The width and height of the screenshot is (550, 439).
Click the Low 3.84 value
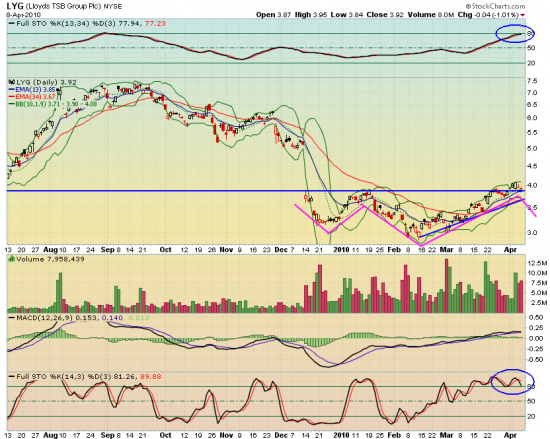[347, 15]
